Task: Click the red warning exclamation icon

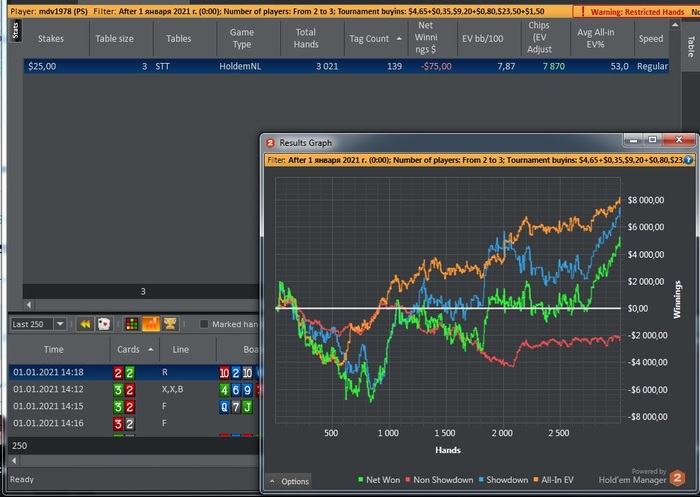Action: coord(583,12)
